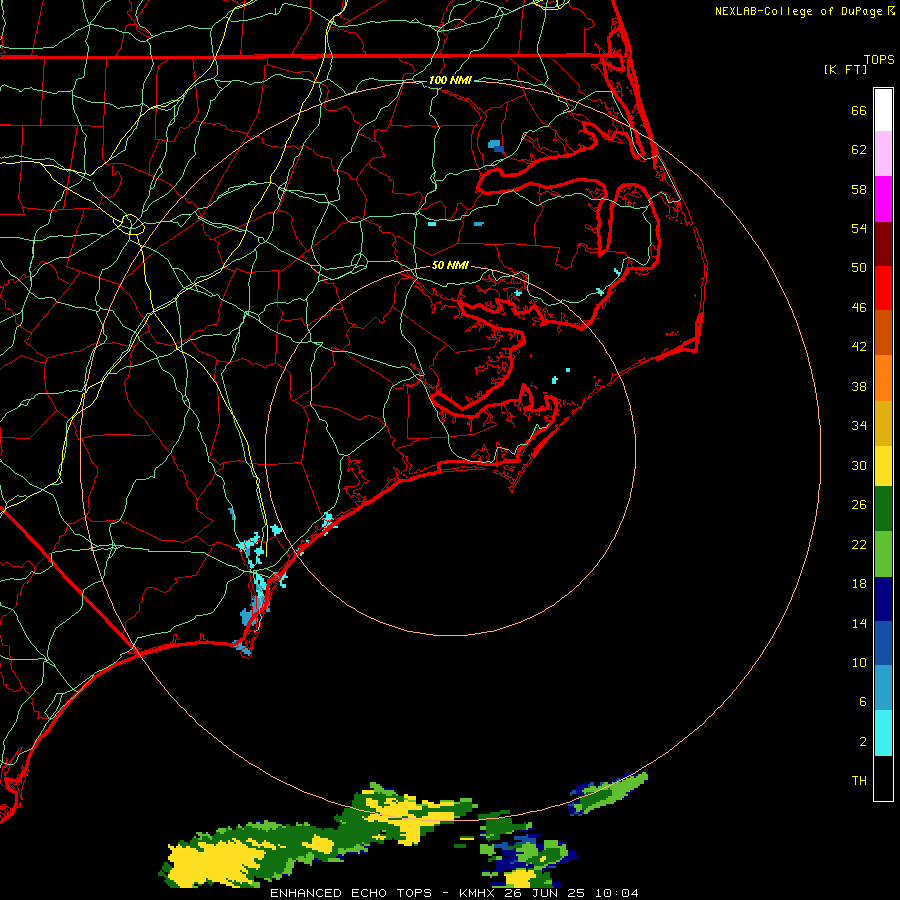900x900 pixels.
Task: Click the bright orange legend swatch
Action: (x=883, y=378)
